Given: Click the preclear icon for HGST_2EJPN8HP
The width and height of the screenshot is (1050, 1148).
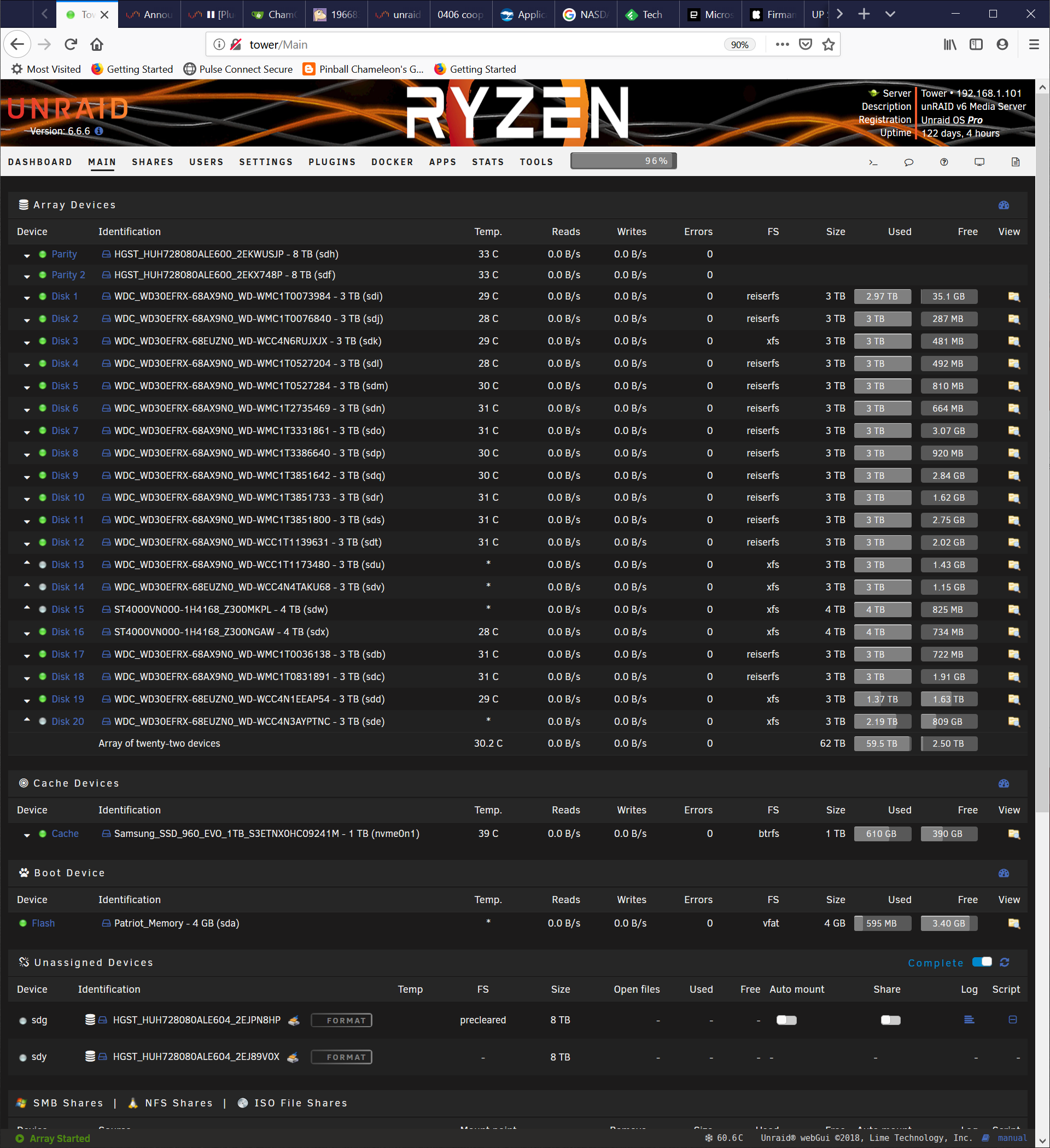Looking at the screenshot, I should (x=294, y=1021).
